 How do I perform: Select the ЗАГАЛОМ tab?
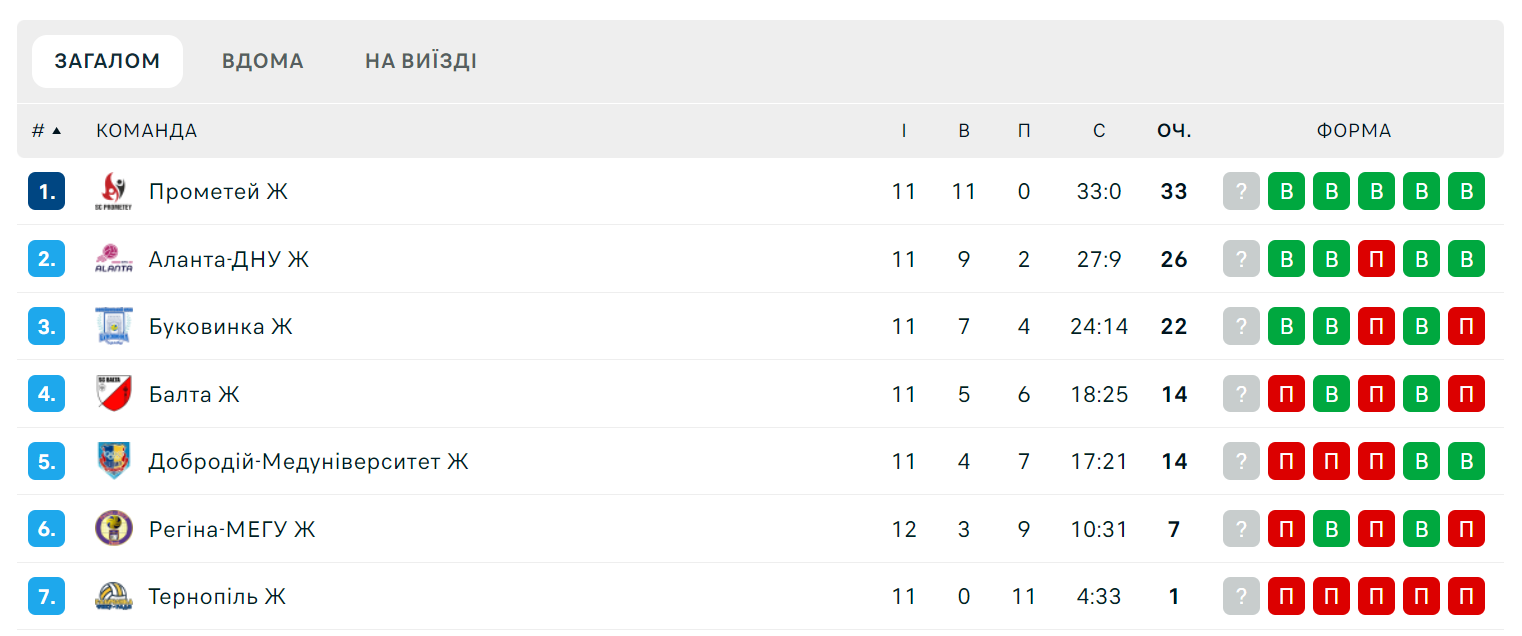coord(107,61)
